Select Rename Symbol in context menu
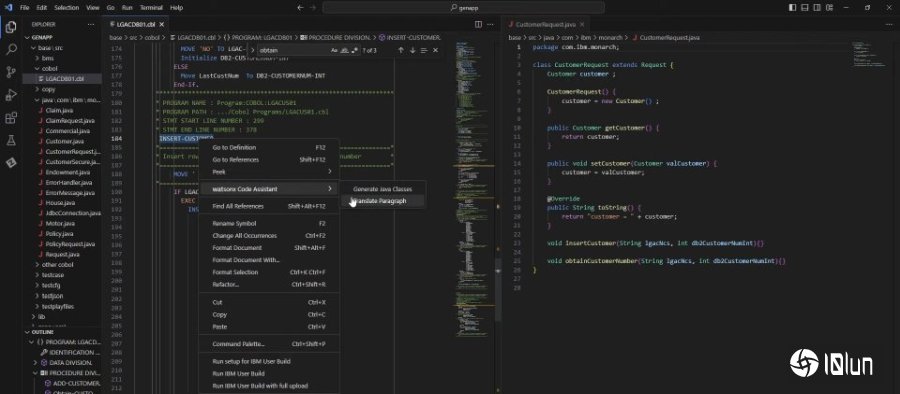 tap(269, 223)
